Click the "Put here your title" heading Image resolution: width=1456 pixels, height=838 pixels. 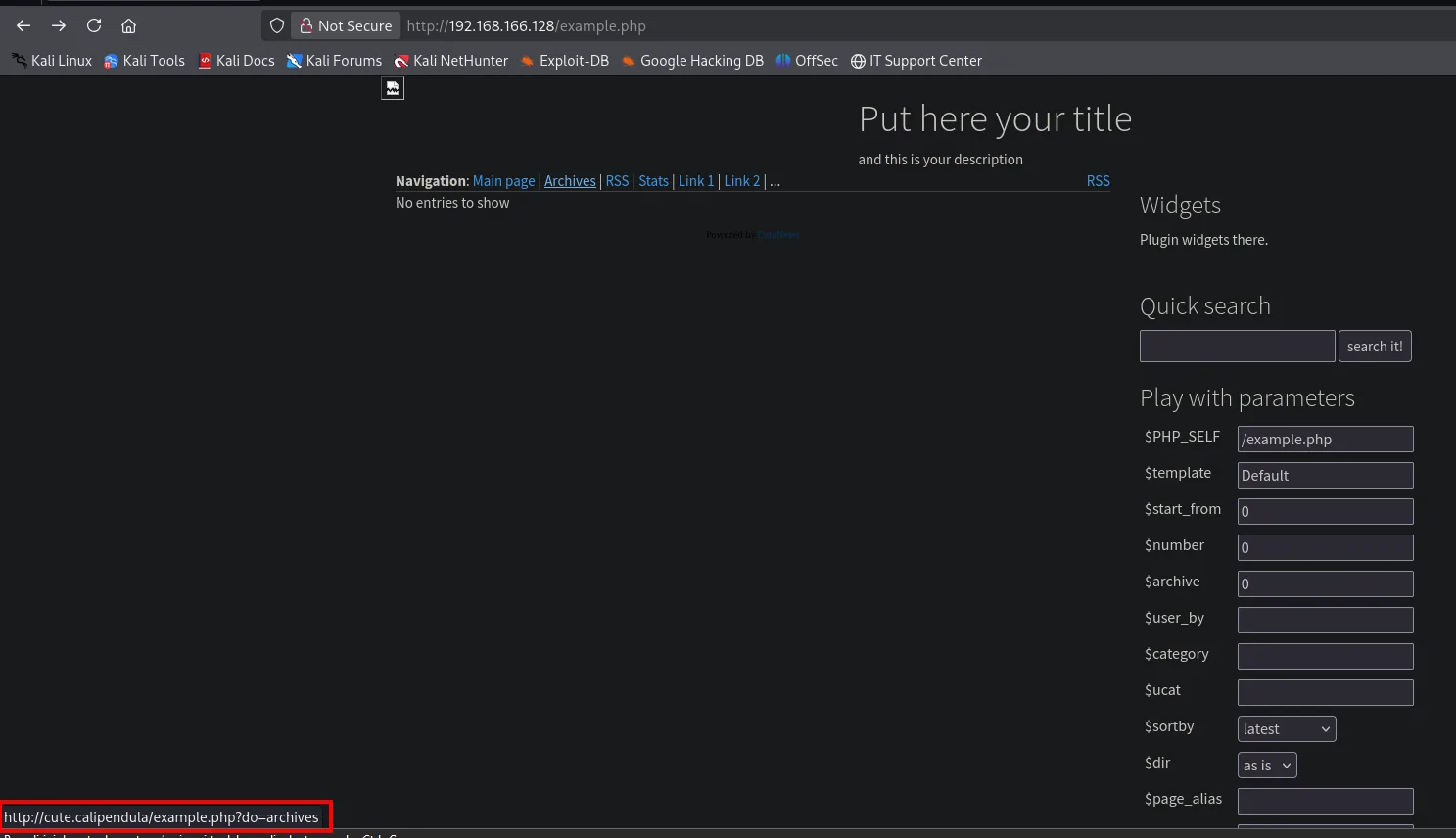click(x=995, y=119)
